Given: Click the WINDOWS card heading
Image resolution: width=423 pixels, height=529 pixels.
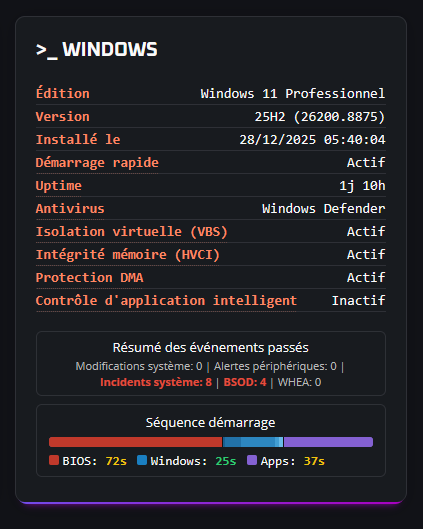Looking at the screenshot, I should (110, 49).
